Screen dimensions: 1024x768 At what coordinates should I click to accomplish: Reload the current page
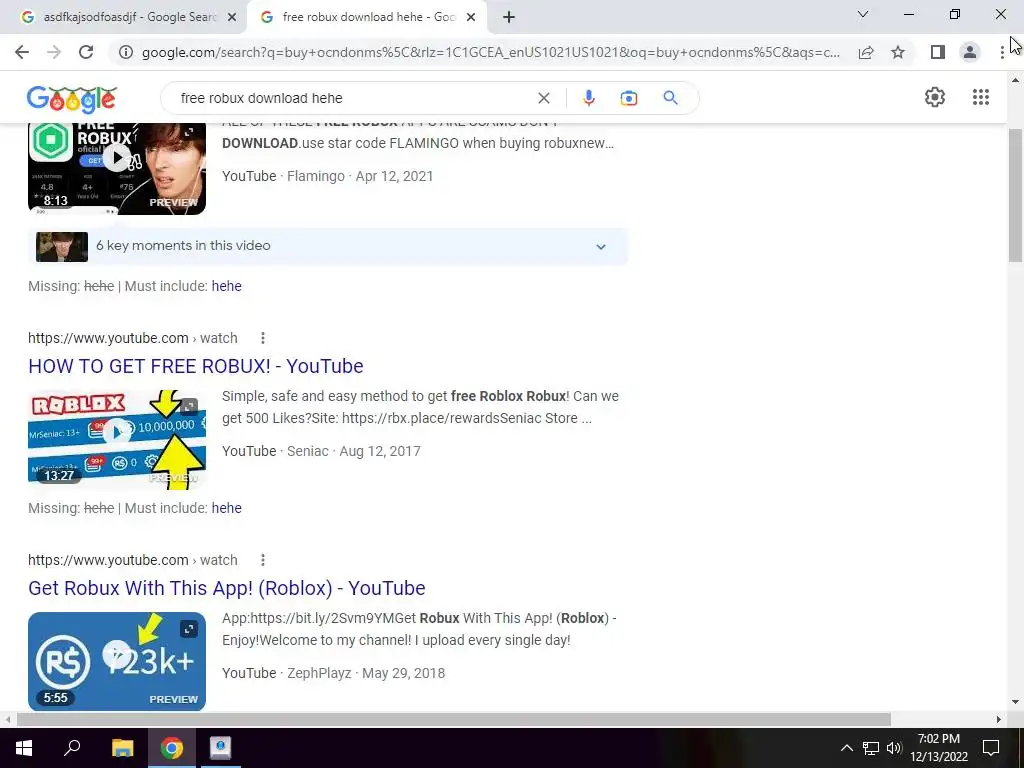pos(86,52)
